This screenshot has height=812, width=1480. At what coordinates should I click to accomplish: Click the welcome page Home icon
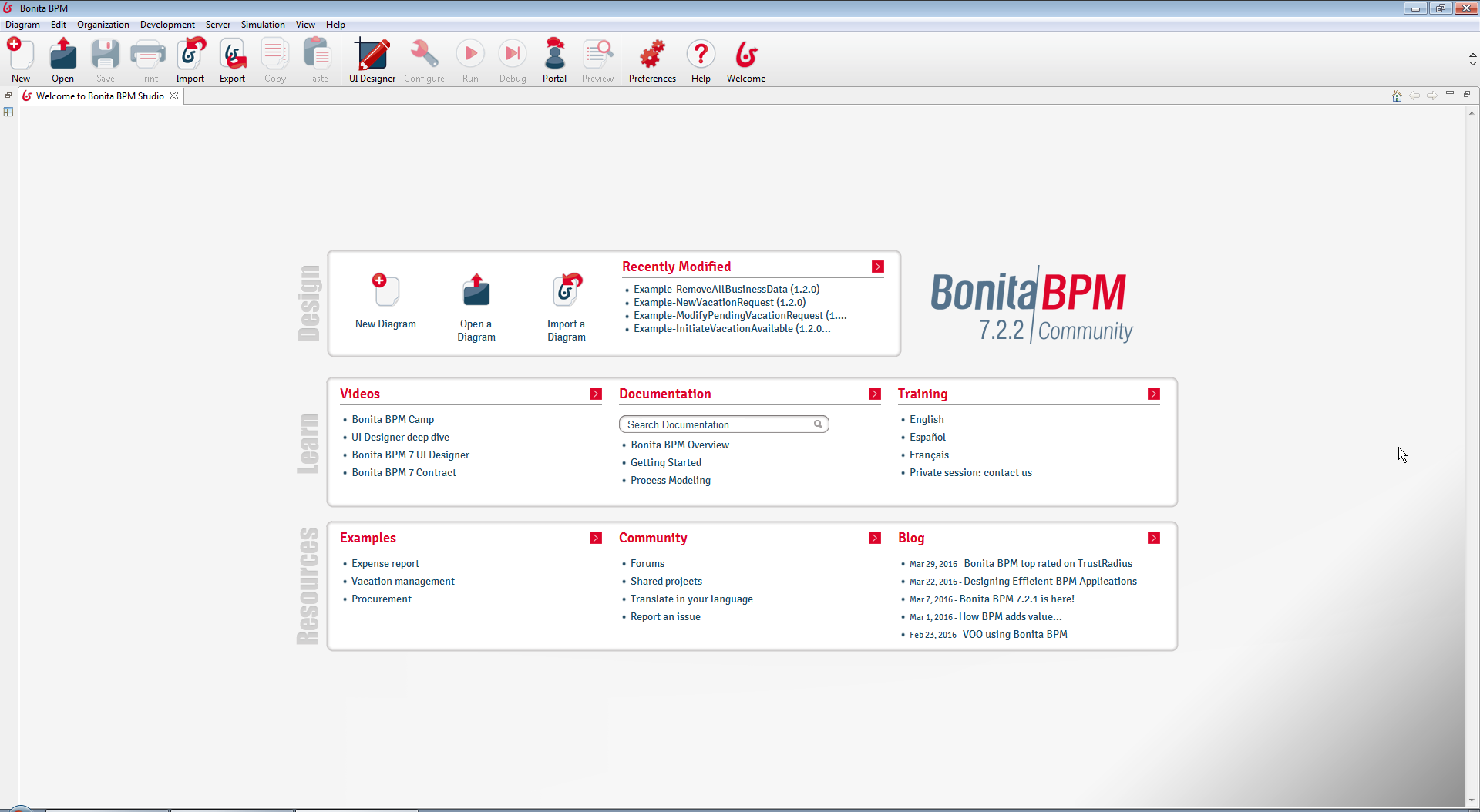[1397, 96]
